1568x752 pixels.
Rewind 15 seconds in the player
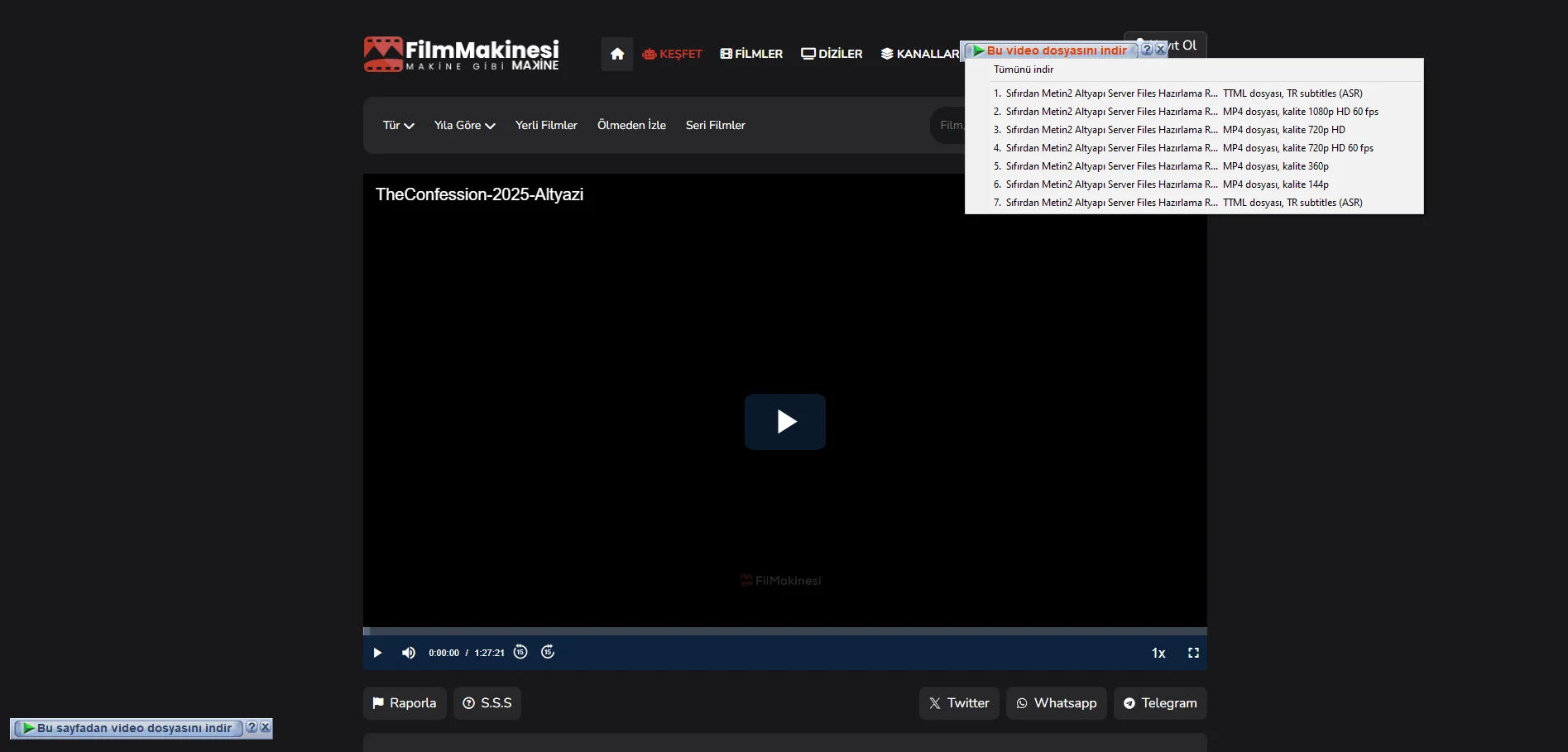coord(520,652)
